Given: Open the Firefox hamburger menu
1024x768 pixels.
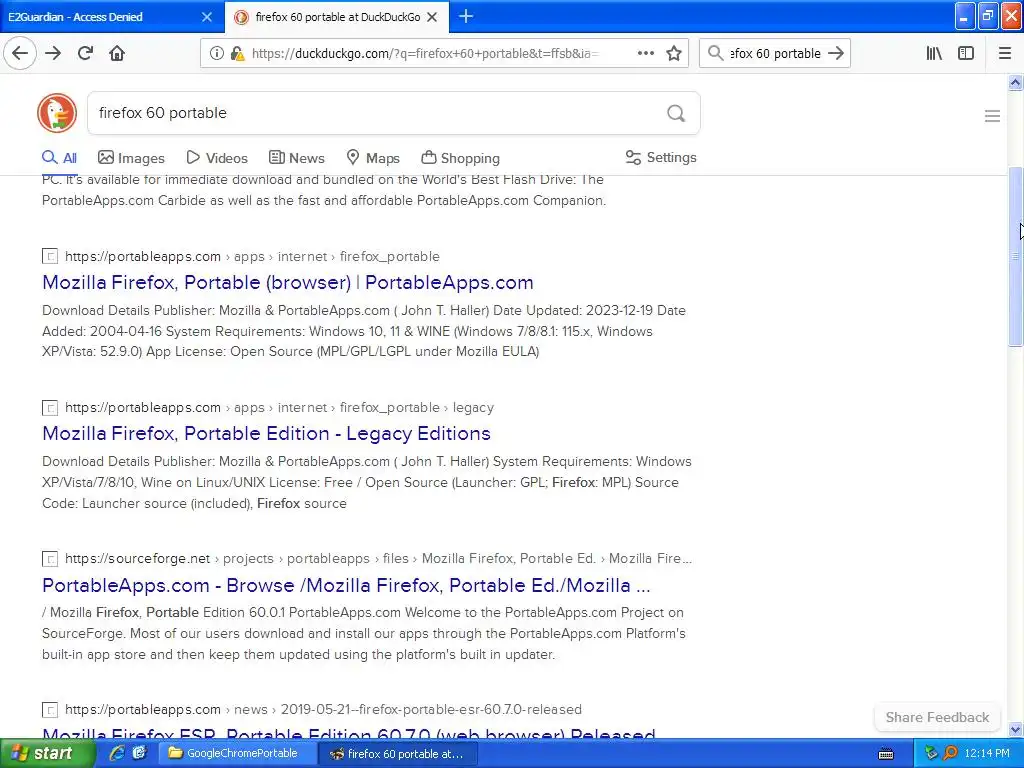Looking at the screenshot, I should coord(1004,54).
